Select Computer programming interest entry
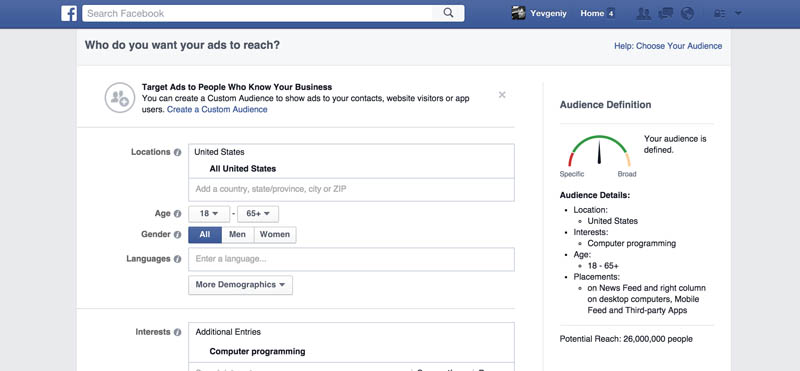The image size is (800, 371). pos(257,352)
